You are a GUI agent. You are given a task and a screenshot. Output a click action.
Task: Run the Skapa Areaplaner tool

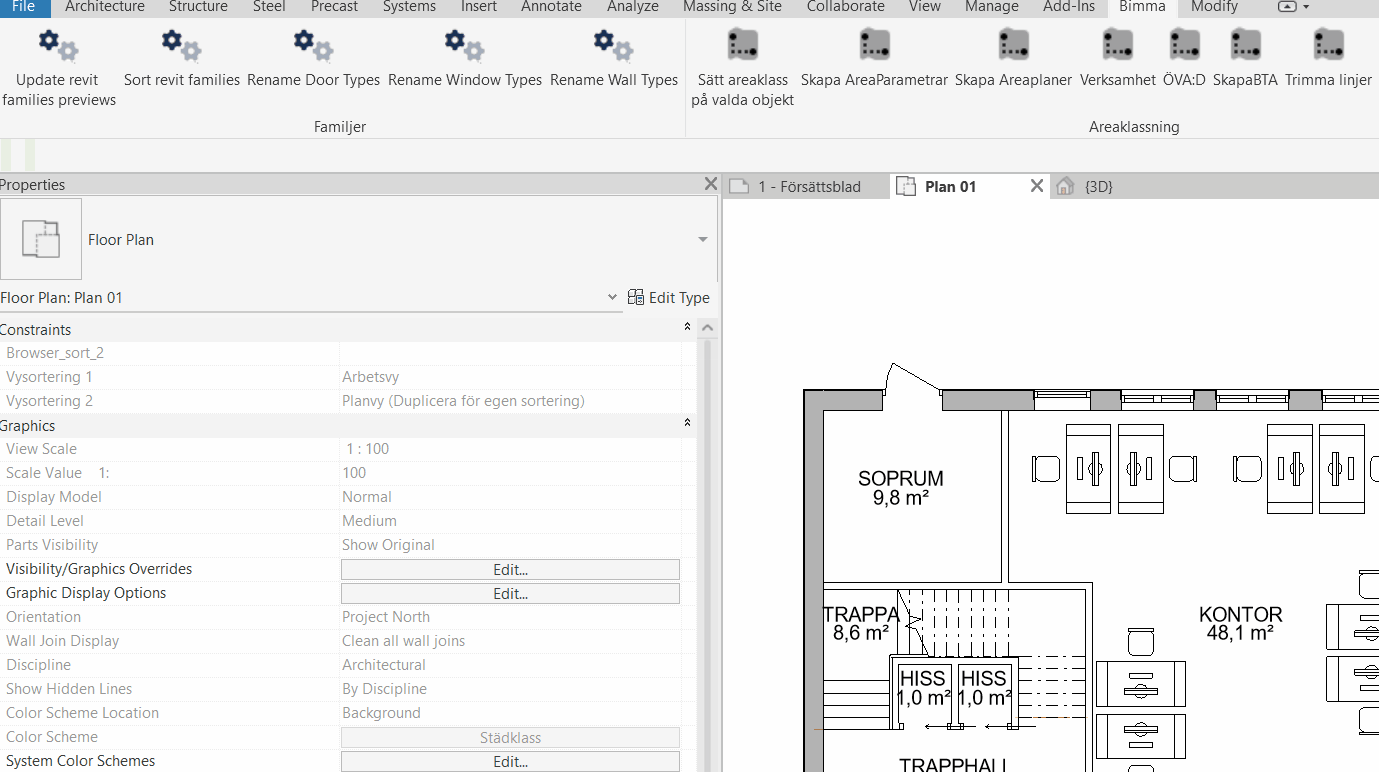tap(1013, 46)
